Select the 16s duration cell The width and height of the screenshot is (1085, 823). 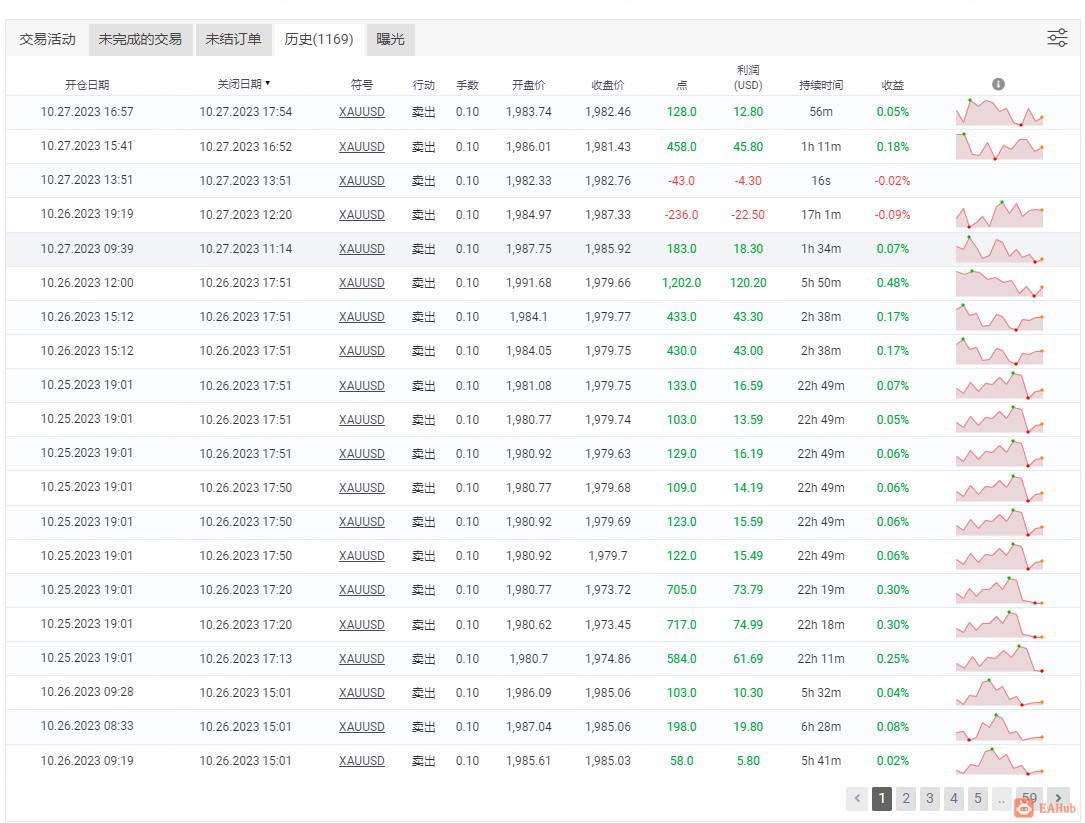coord(821,181)
